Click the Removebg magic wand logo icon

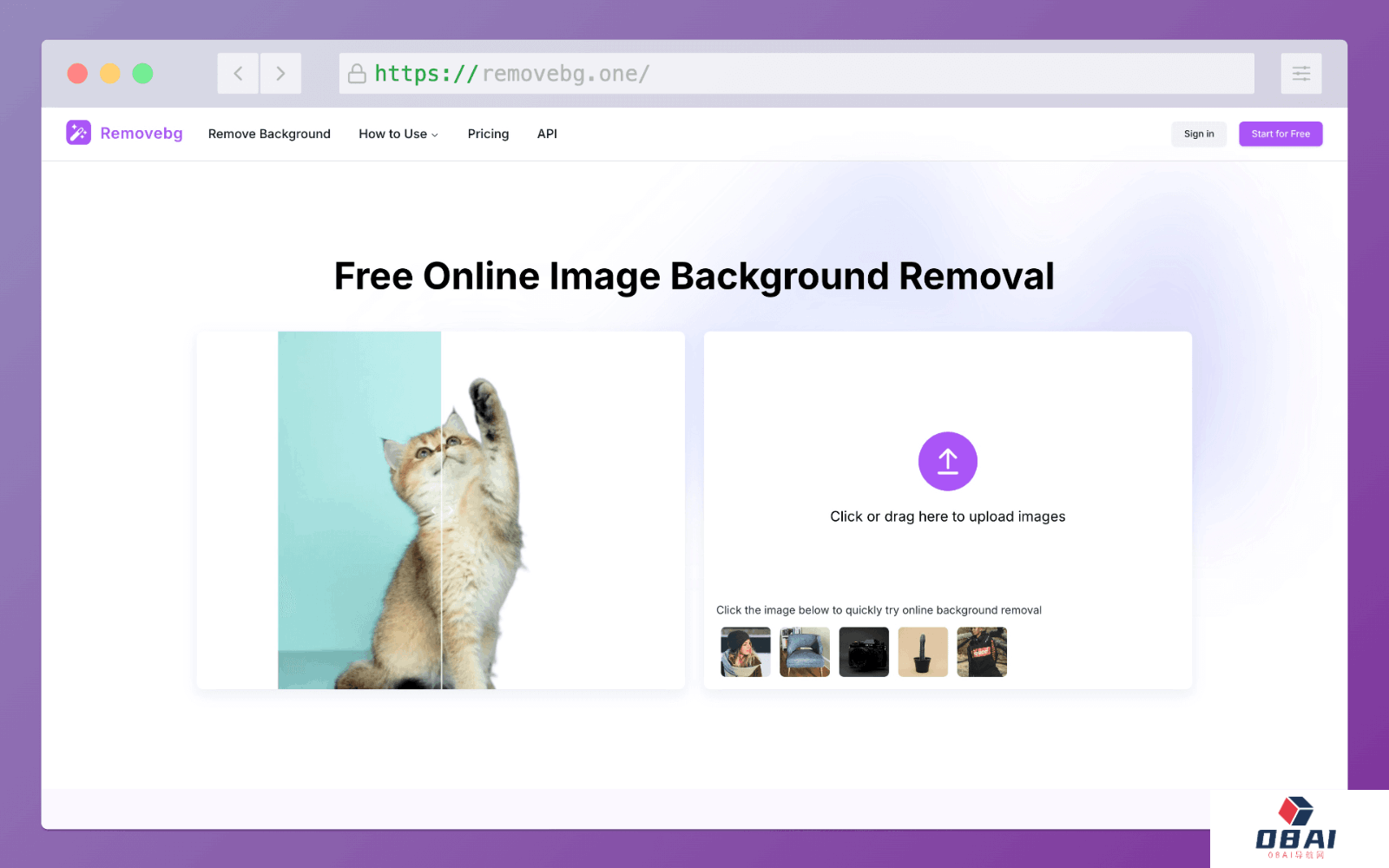pyautogui.click(x=78, y=133)
